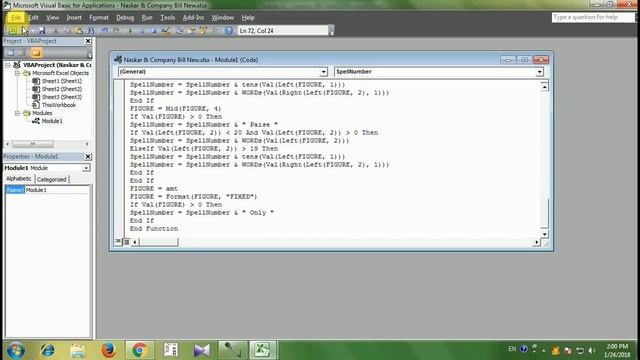Screen dimensions: 640x360
Task: Toggle Design Mode in the toolbar
Action: tap(165, 31)
